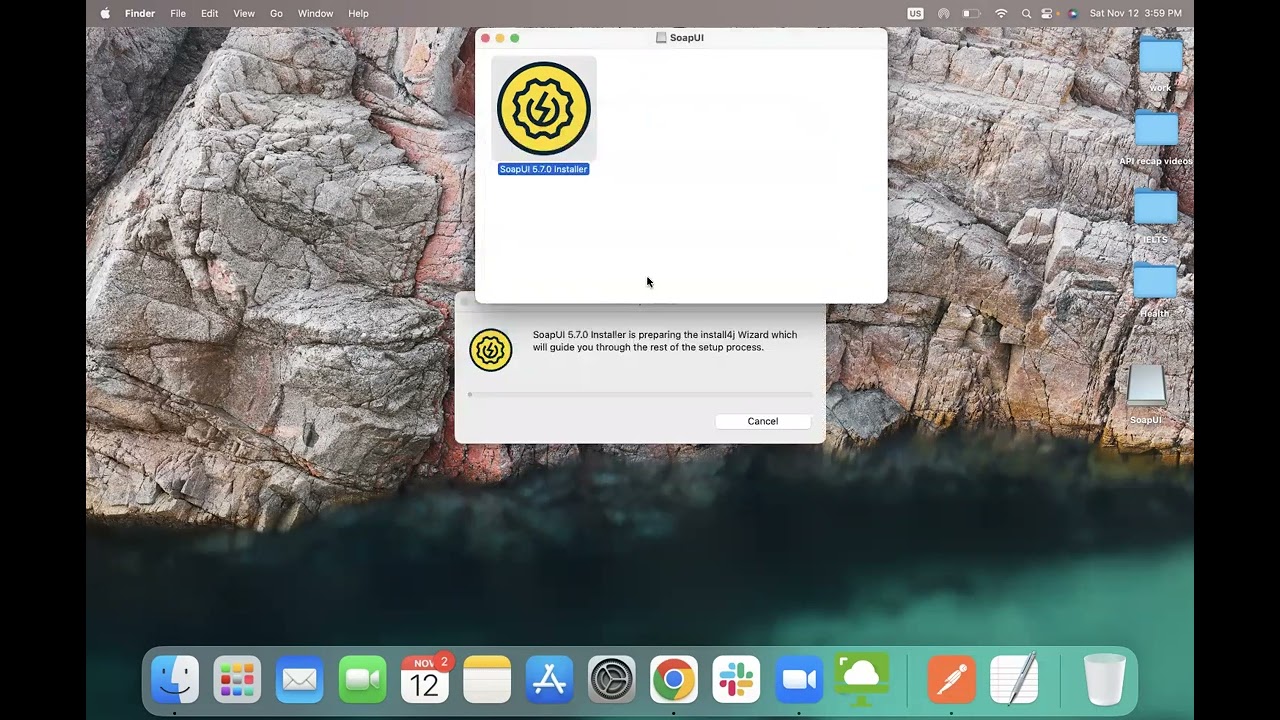
Task: Click the installer progress bar
Action: point(640,395)
